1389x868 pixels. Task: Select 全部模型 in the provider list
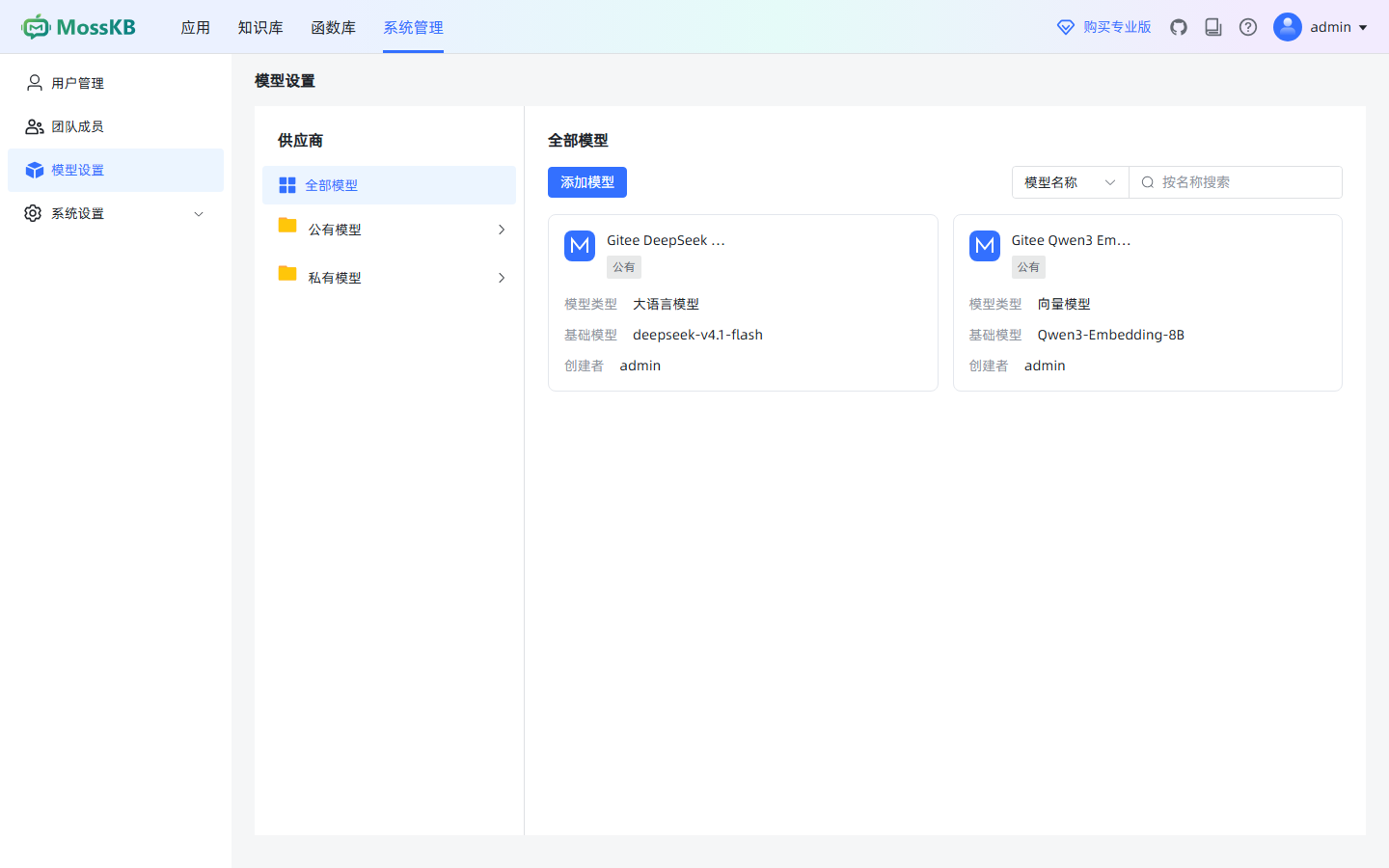tap(389, 185)
